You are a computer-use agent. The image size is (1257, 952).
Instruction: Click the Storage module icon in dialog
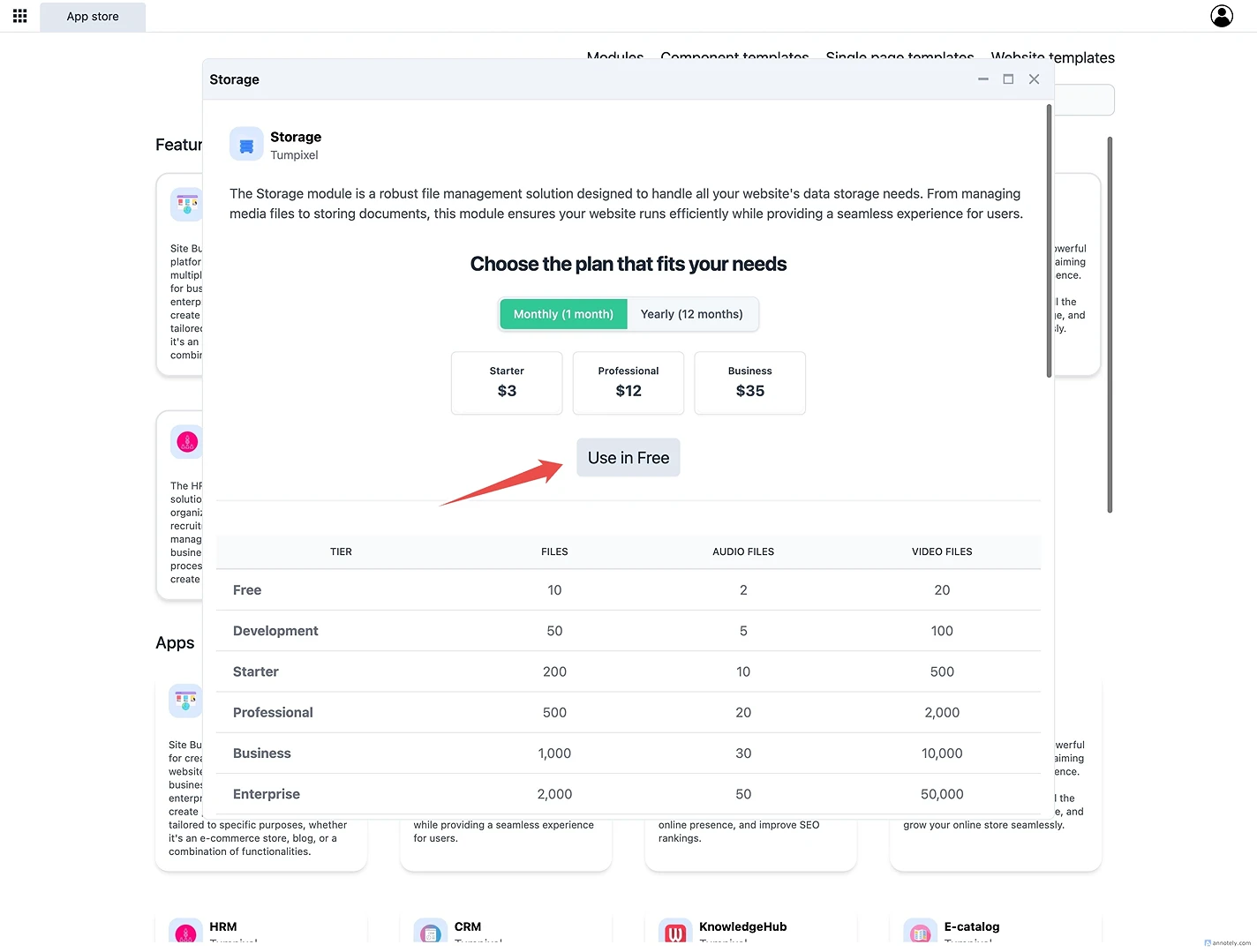tap(246, 145)
